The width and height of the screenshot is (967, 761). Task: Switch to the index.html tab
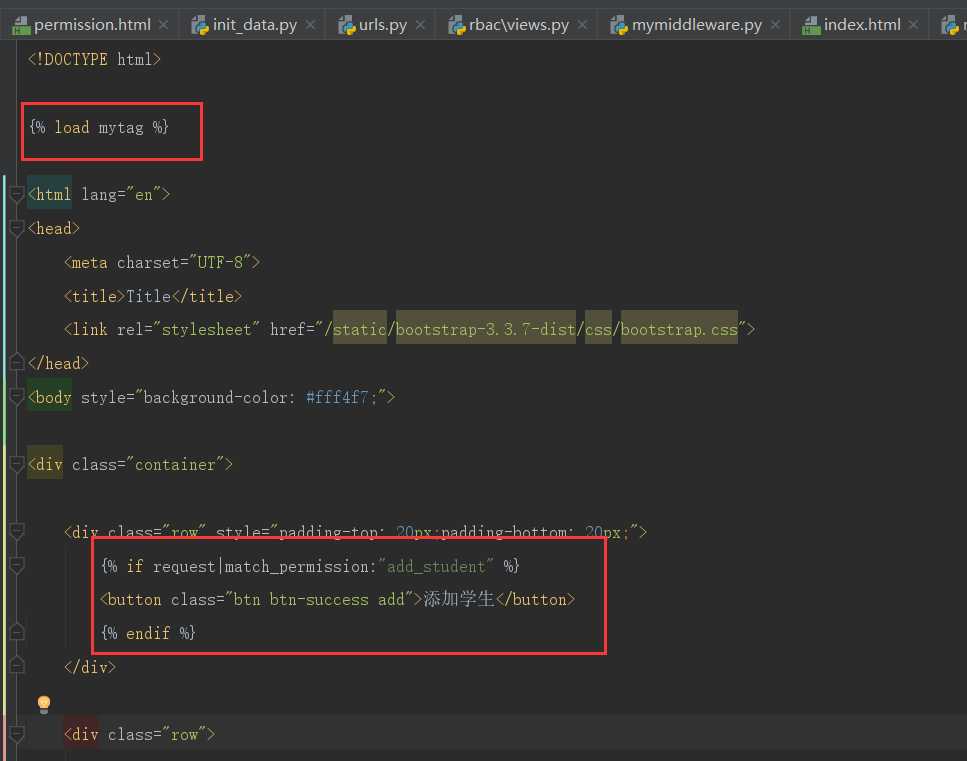point(862,25)
